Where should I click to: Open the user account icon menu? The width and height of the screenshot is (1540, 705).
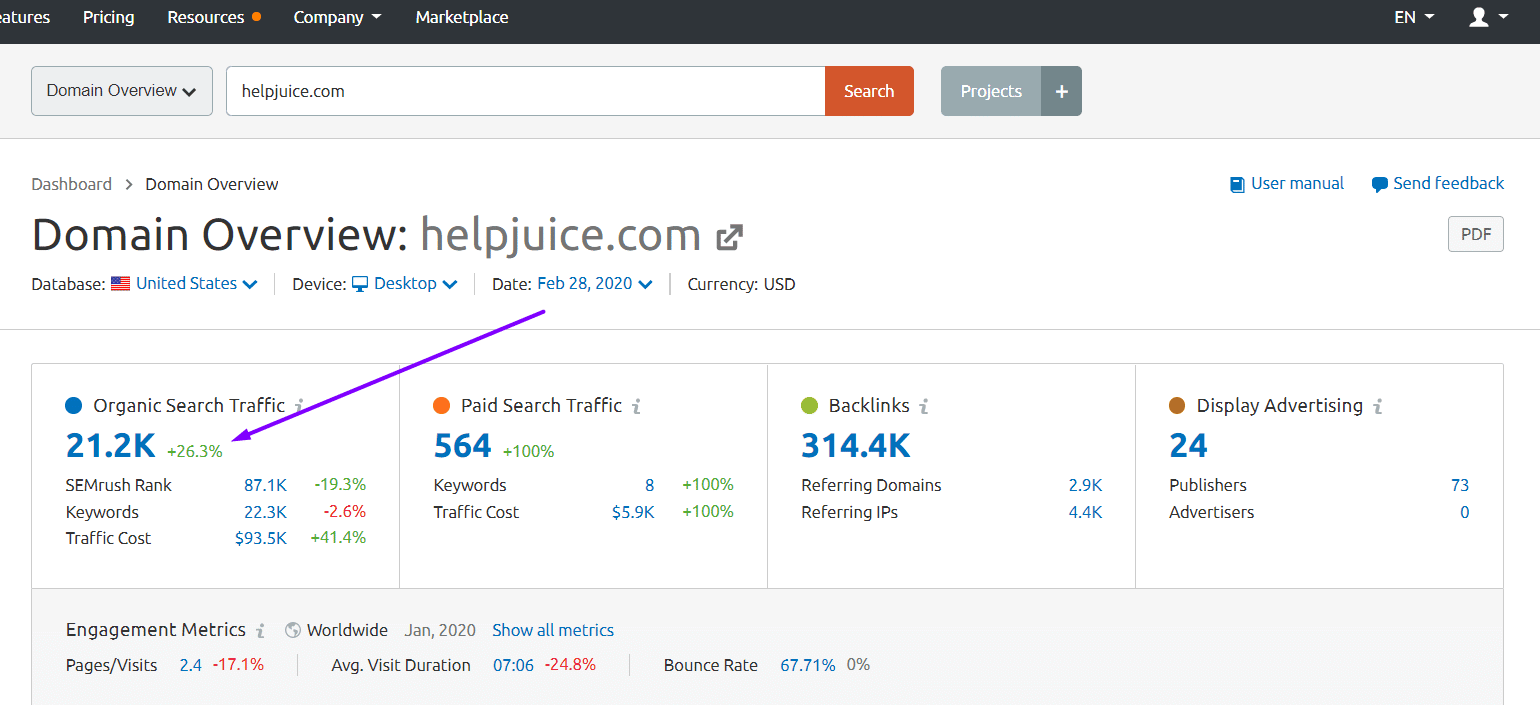1488,17
